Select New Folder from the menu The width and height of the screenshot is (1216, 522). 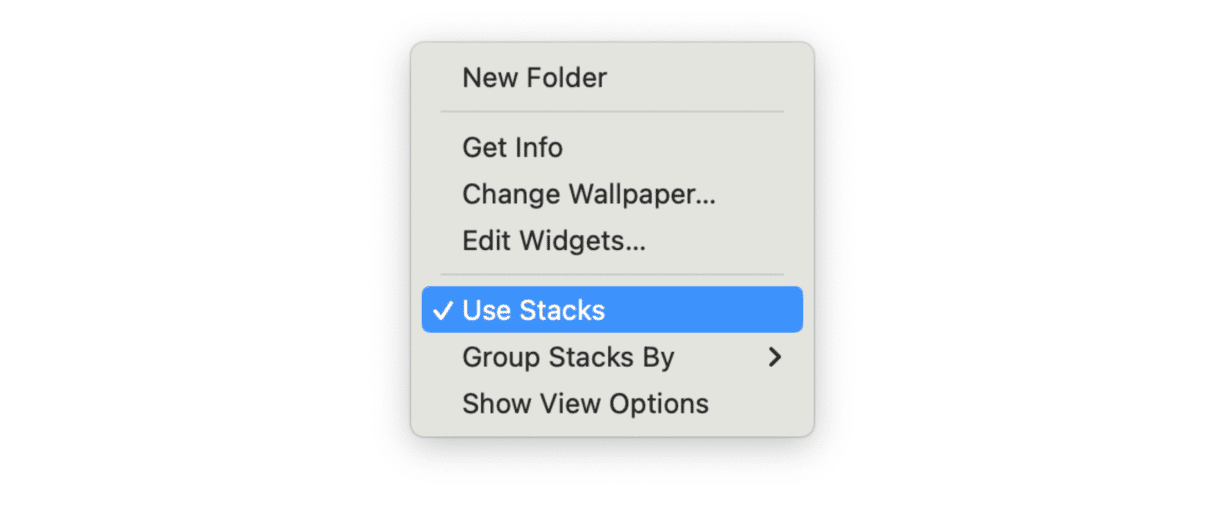pos(534,78)
